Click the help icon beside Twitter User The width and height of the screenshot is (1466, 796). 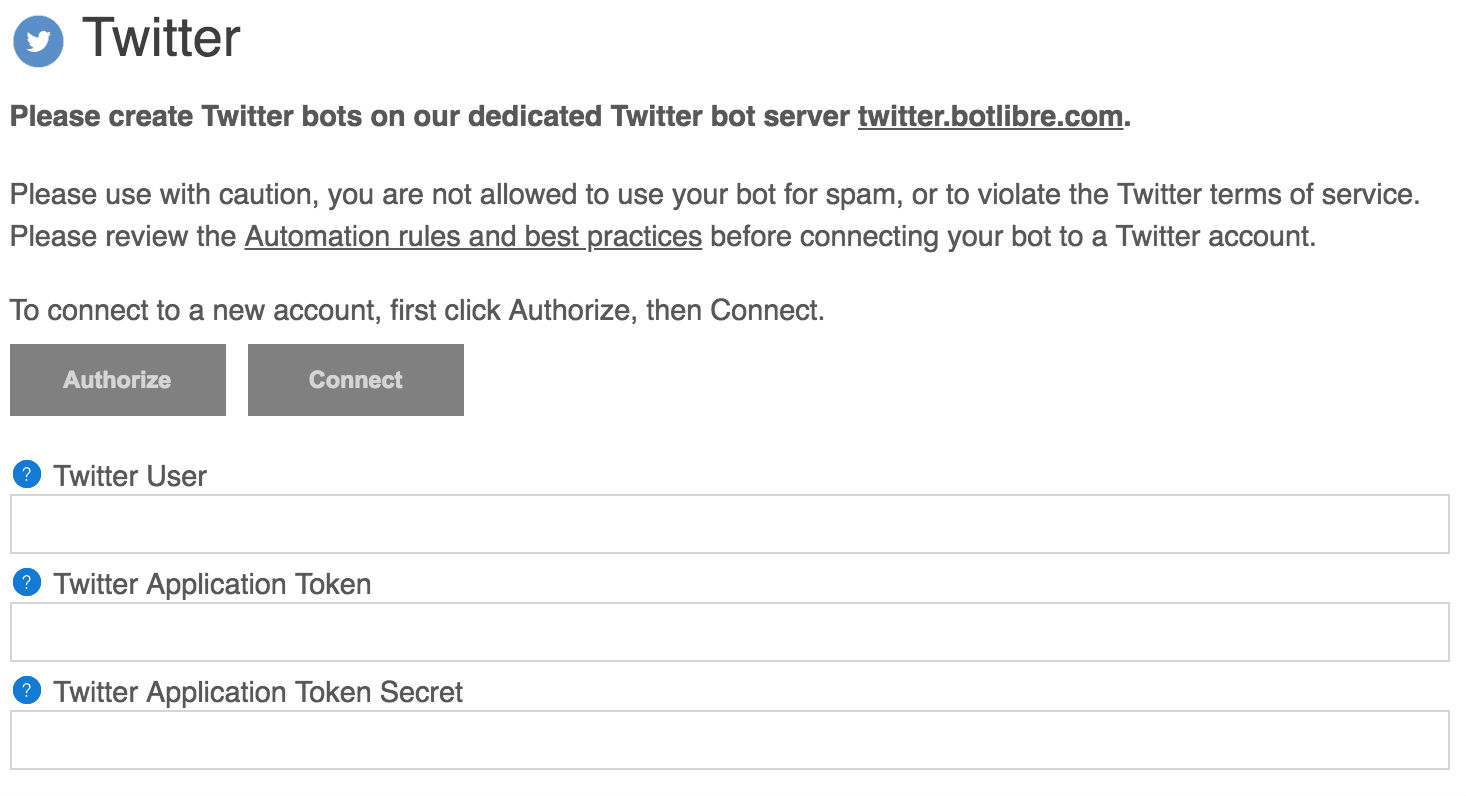(x=27, y=475)
